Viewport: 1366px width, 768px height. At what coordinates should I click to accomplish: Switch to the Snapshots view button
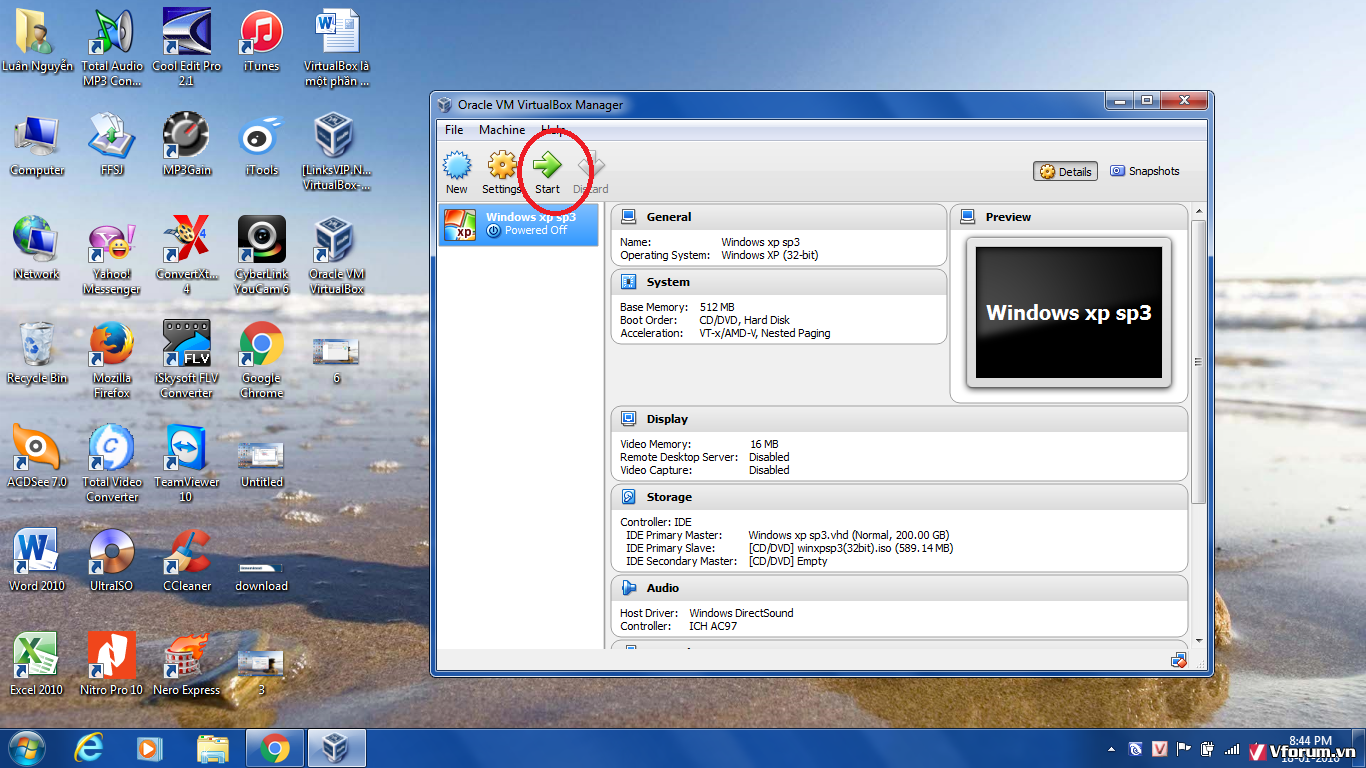coord(1145,171)
